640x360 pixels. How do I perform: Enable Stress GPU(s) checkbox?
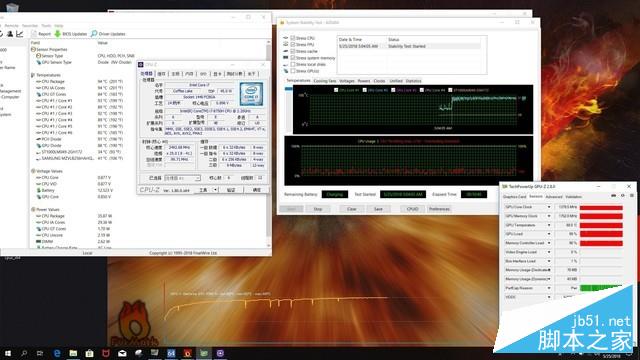click(x=293, y=71)
